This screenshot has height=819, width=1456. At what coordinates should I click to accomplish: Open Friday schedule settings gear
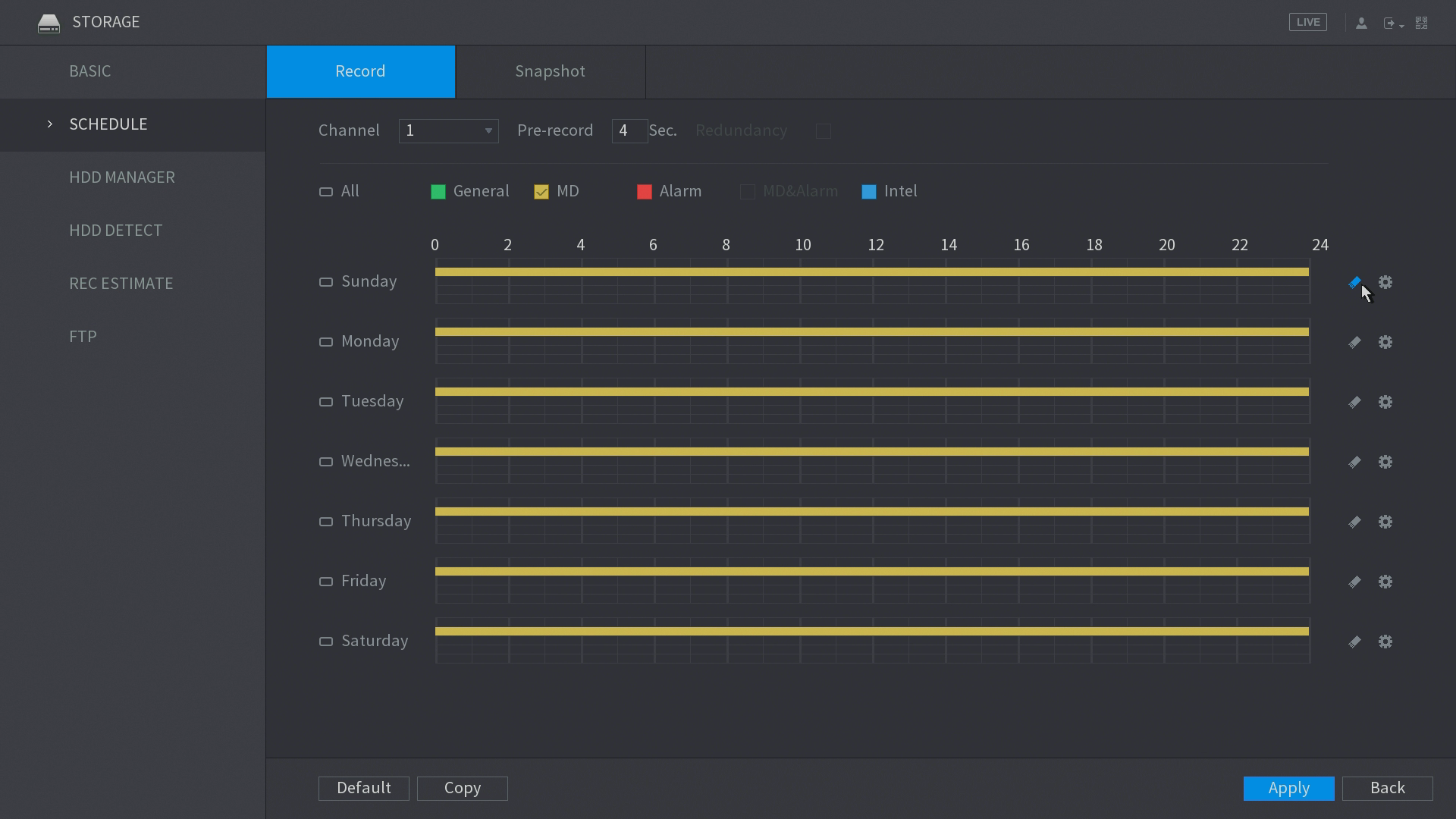coord(1385,582)
